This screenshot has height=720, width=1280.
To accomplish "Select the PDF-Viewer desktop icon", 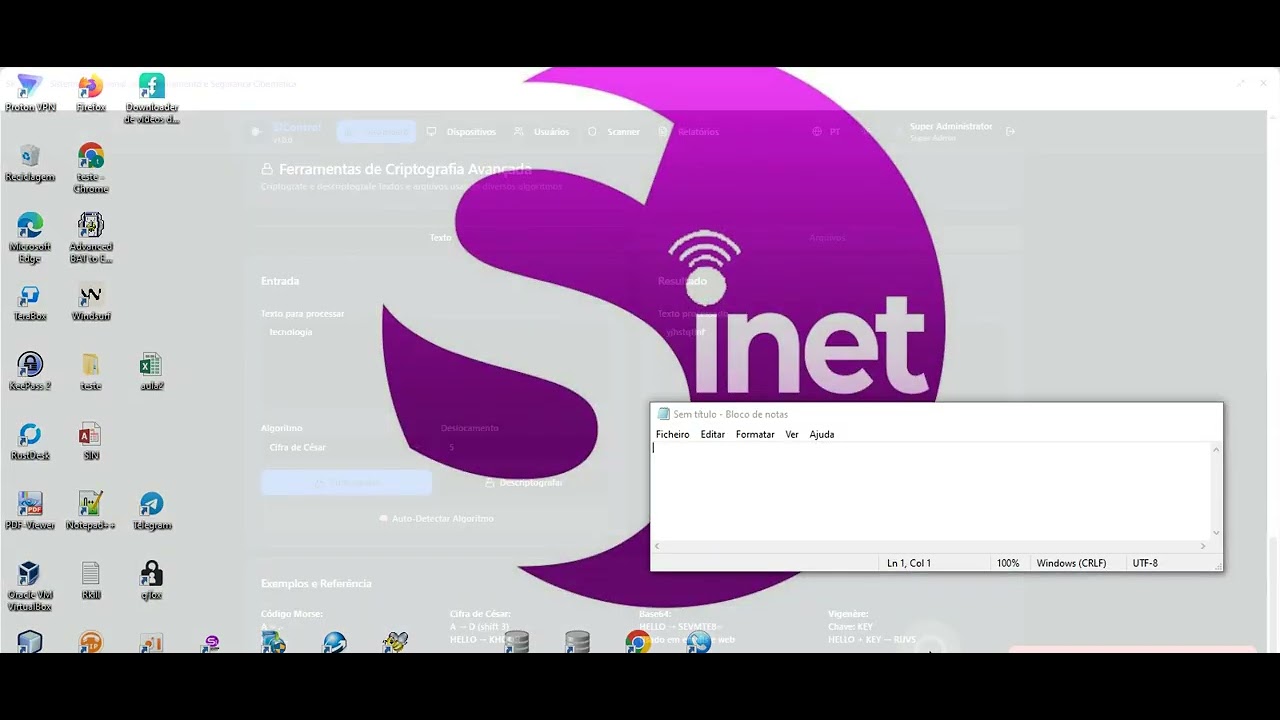I will tap(30, 512).
